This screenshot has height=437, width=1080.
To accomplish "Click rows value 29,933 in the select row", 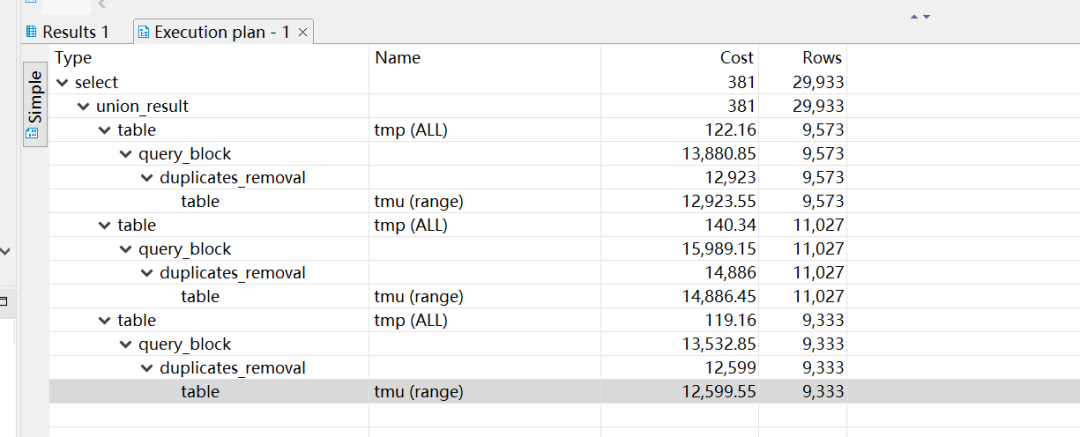I will pyautogui.click(x=818, y=83).
